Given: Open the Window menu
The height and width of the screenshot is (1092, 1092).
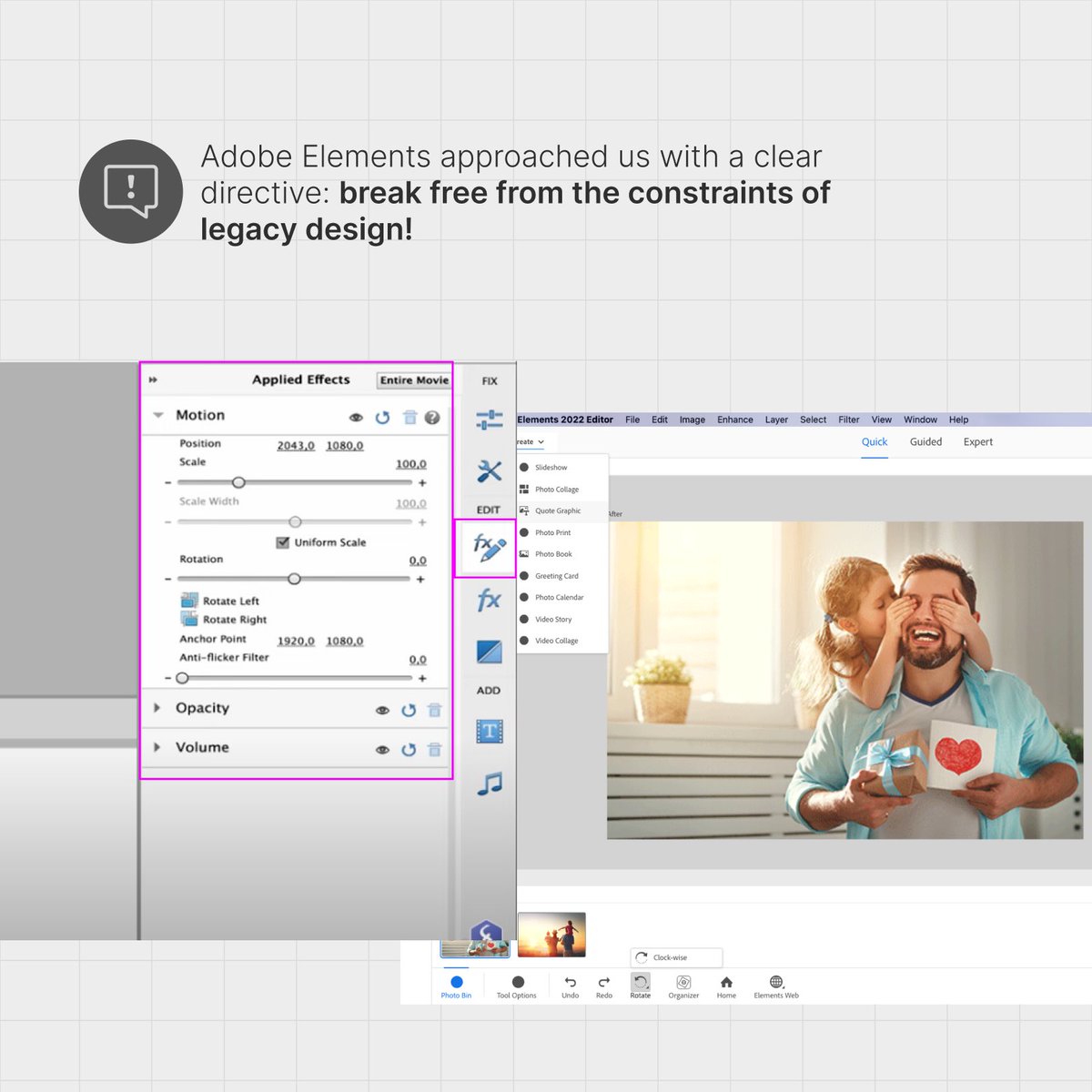Looking at the screenshot, I should (920, 420).
